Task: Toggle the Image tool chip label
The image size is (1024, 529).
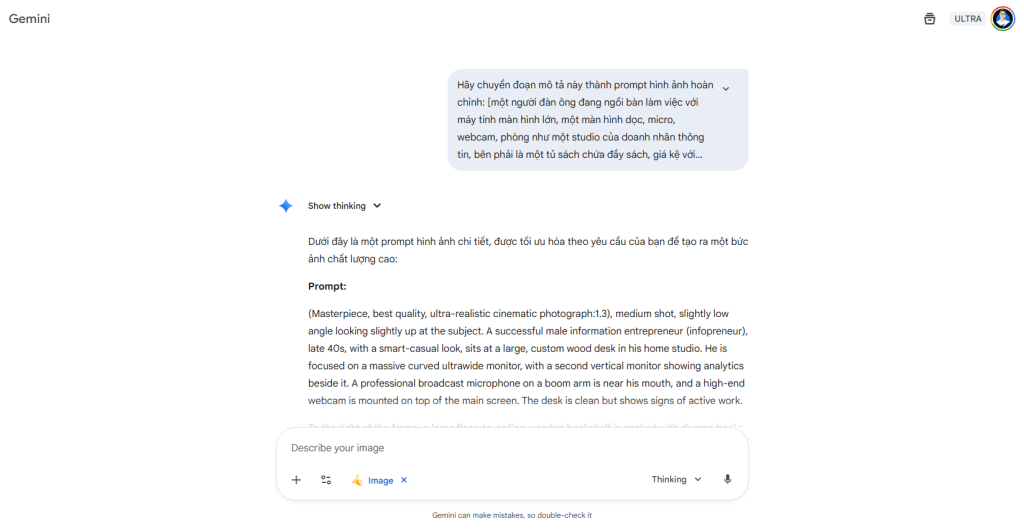Action: 380,480
